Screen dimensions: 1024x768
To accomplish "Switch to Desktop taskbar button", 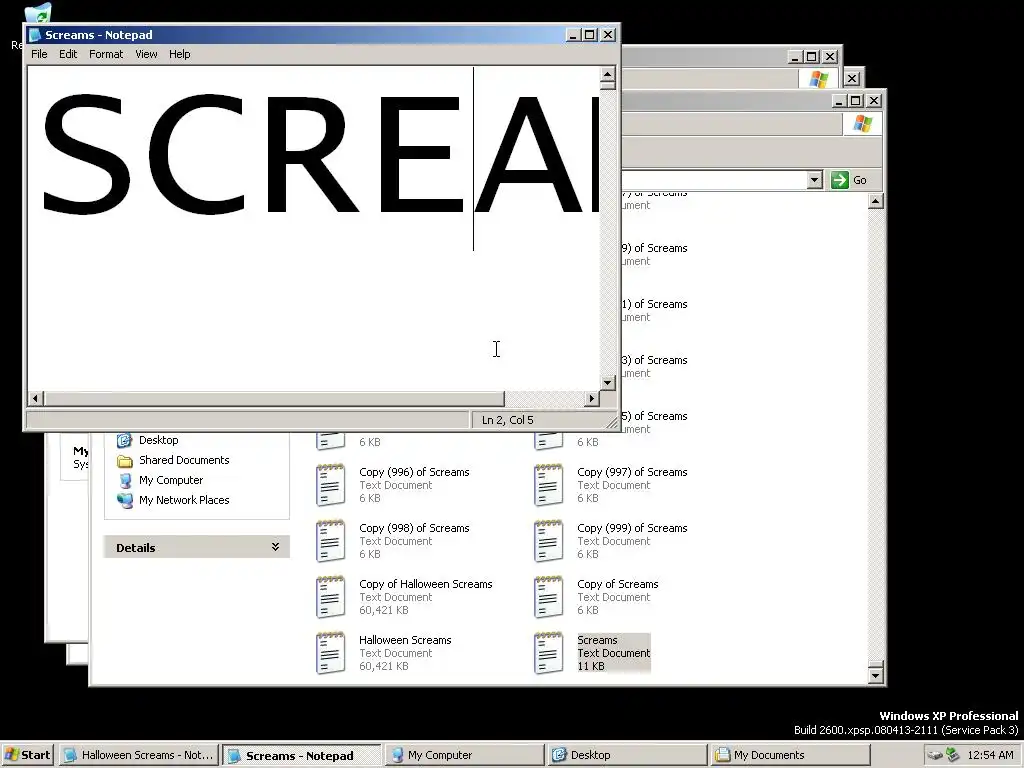I will (x=627, y=756).
